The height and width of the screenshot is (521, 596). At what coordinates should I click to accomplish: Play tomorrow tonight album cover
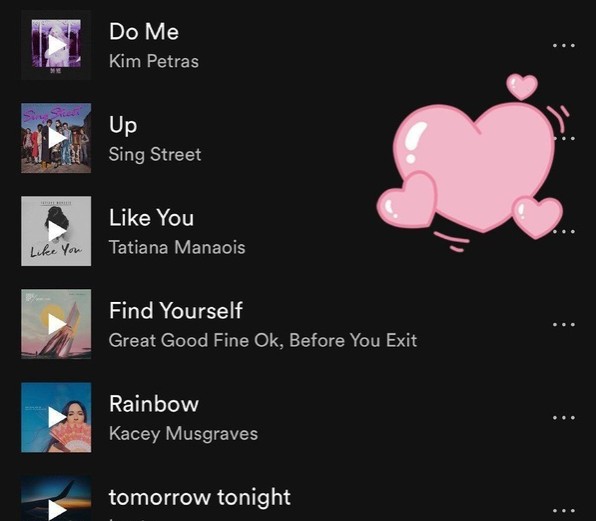click(x=56, y=498)
